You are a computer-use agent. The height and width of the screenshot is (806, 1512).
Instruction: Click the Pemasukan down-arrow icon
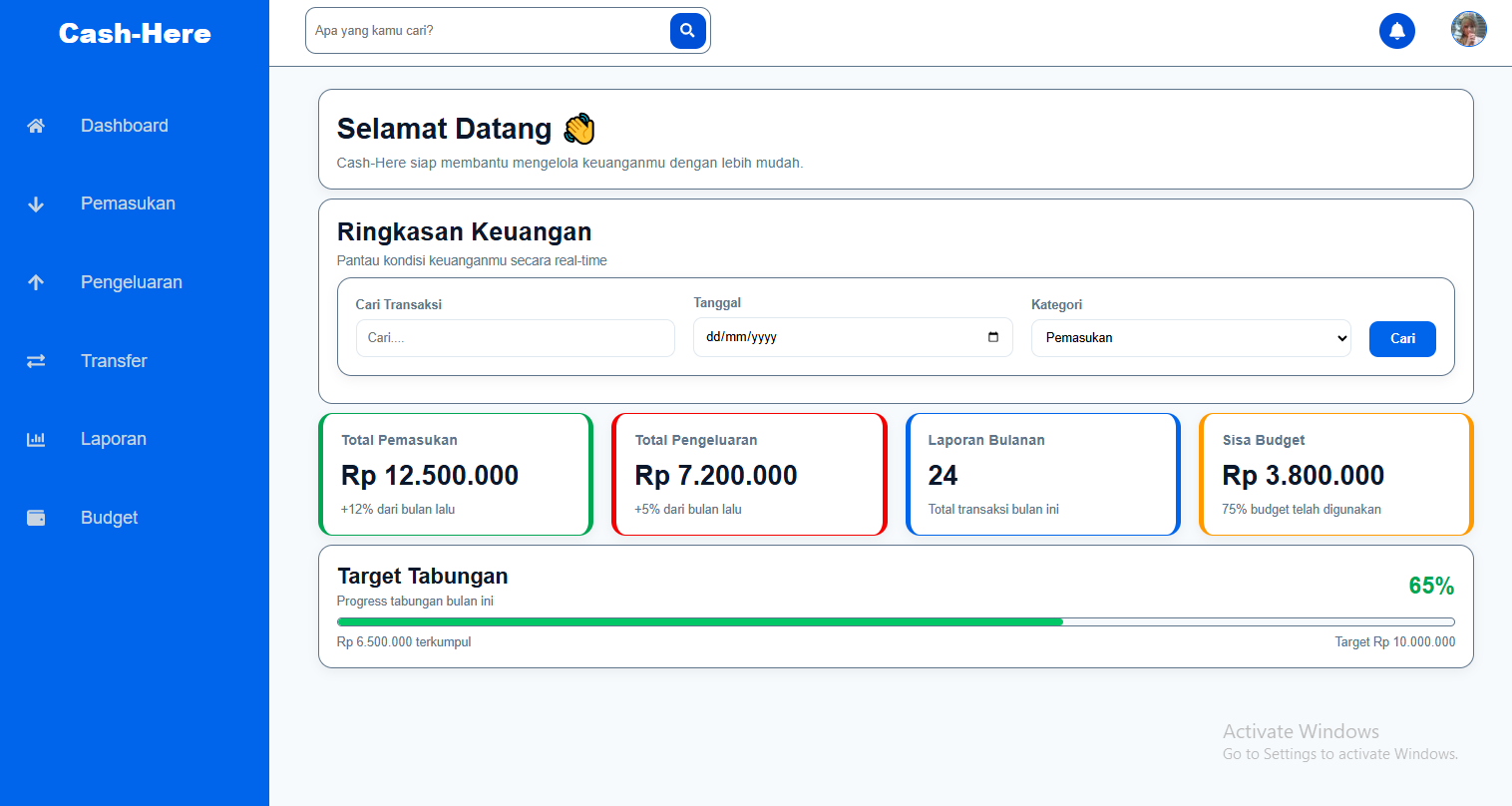36,204
